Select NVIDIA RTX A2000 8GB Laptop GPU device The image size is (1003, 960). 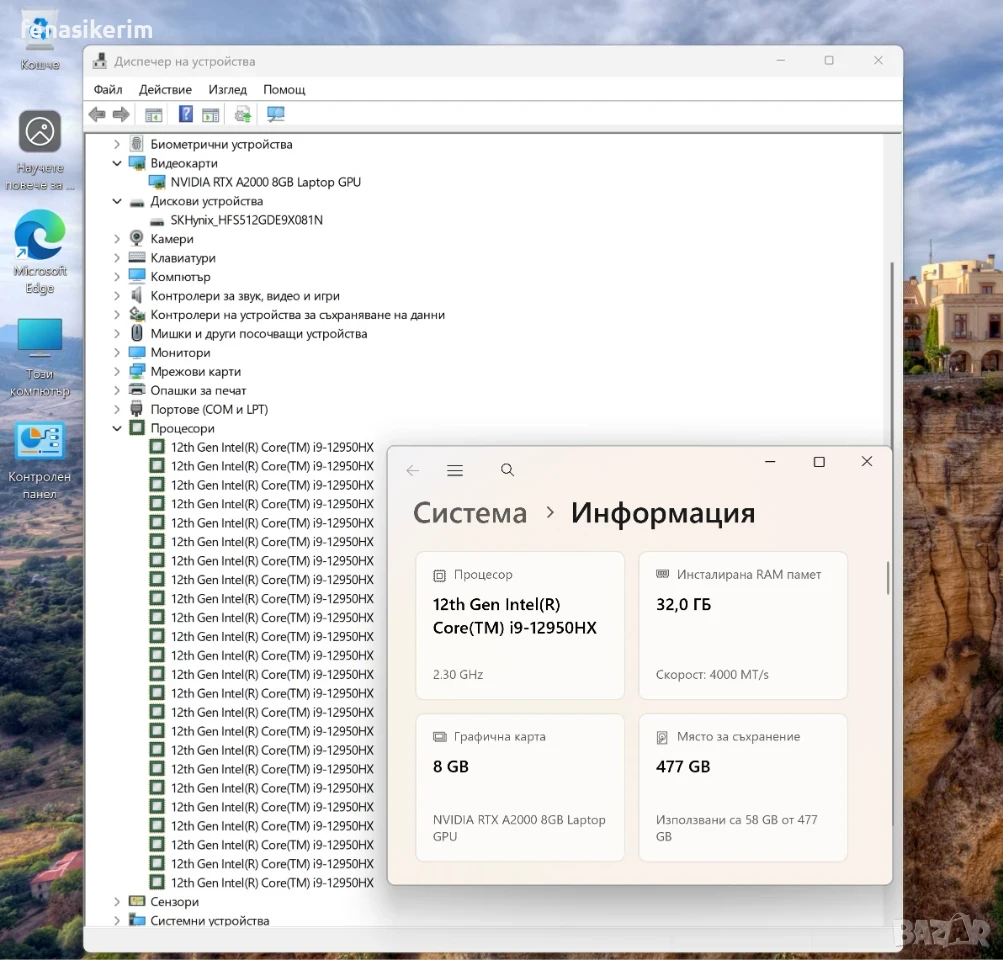click(x=265, y=182)
